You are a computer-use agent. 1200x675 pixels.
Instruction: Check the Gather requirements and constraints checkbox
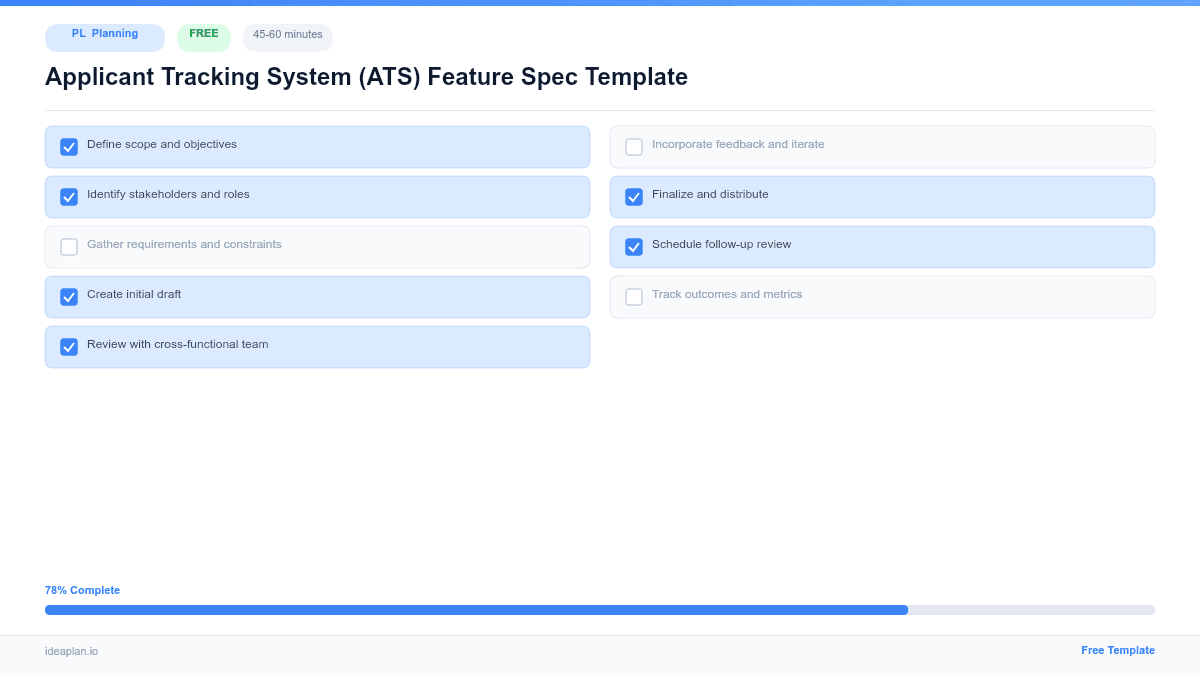[69, 246]
